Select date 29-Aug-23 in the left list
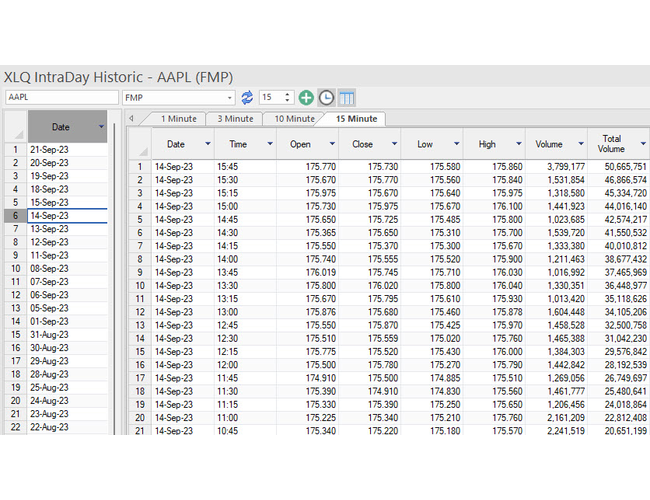The image size is (650, 500). [x=67, y=361]
